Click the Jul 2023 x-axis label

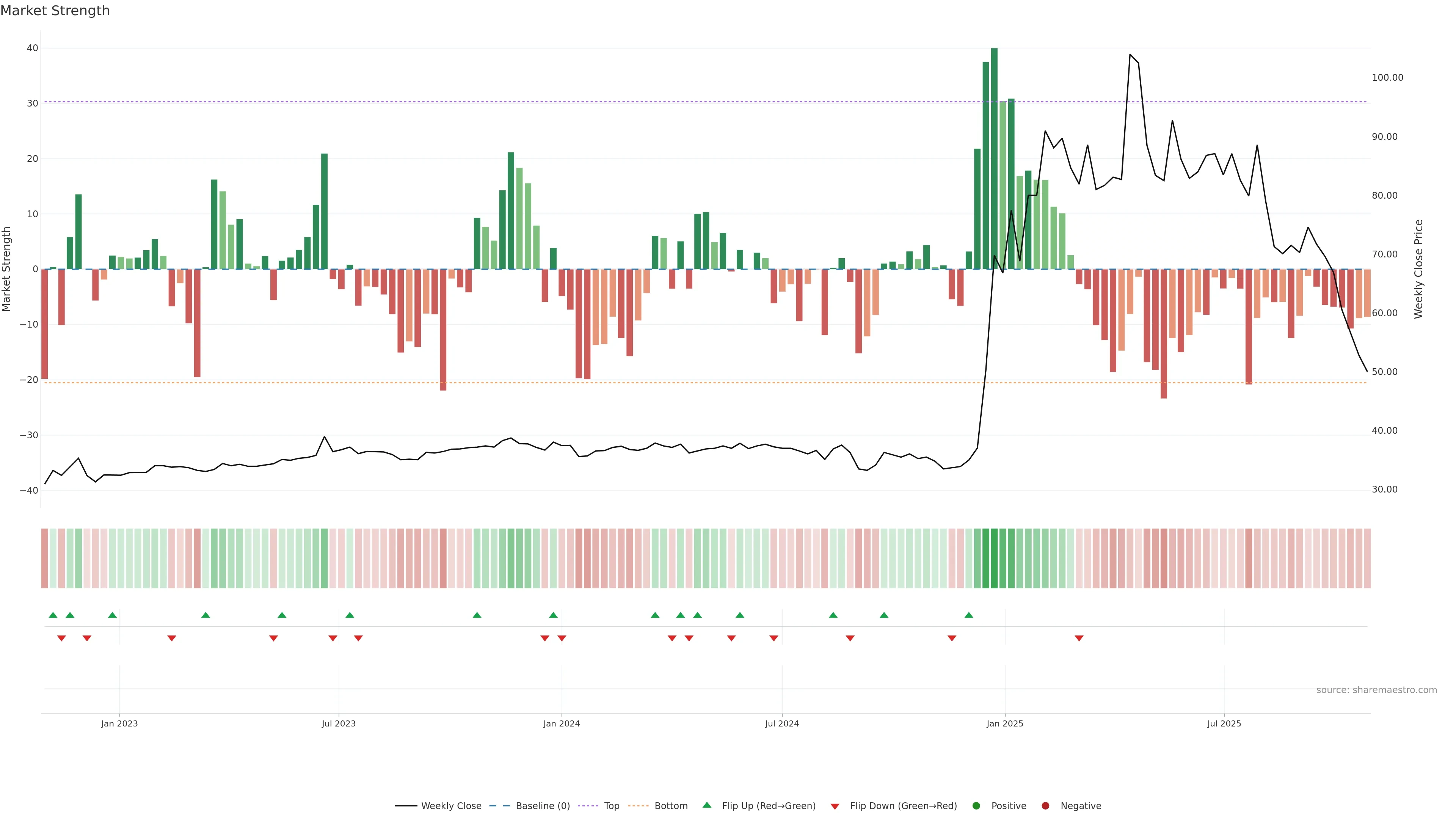coord(339,723)
